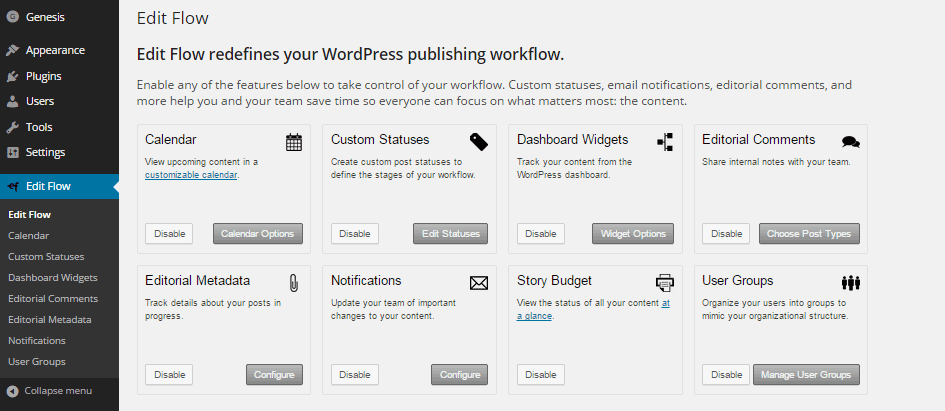Click the 'Editorial Metadata' card title
This screenshot has height=411, width=945.
pyautogui.click(x=198, y=281)
